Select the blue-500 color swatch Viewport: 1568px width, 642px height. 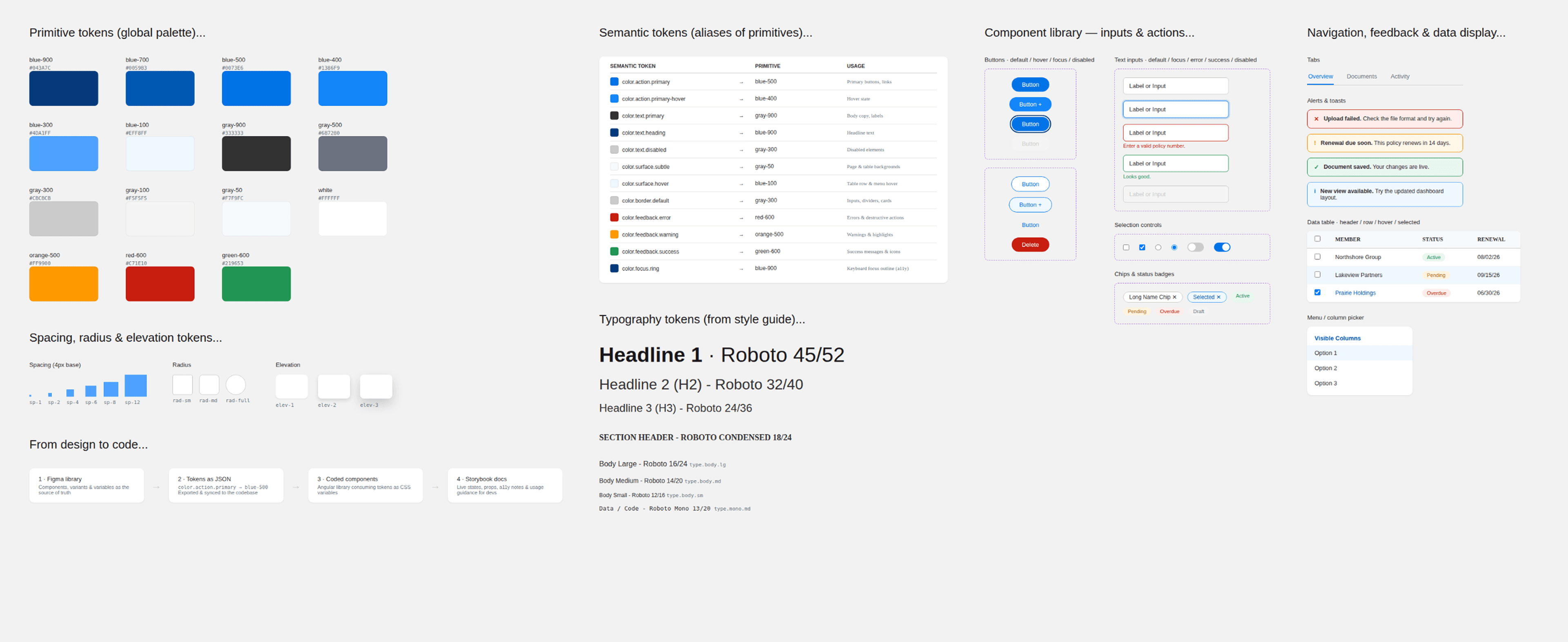pyautogui.click(x=256, y=88)
